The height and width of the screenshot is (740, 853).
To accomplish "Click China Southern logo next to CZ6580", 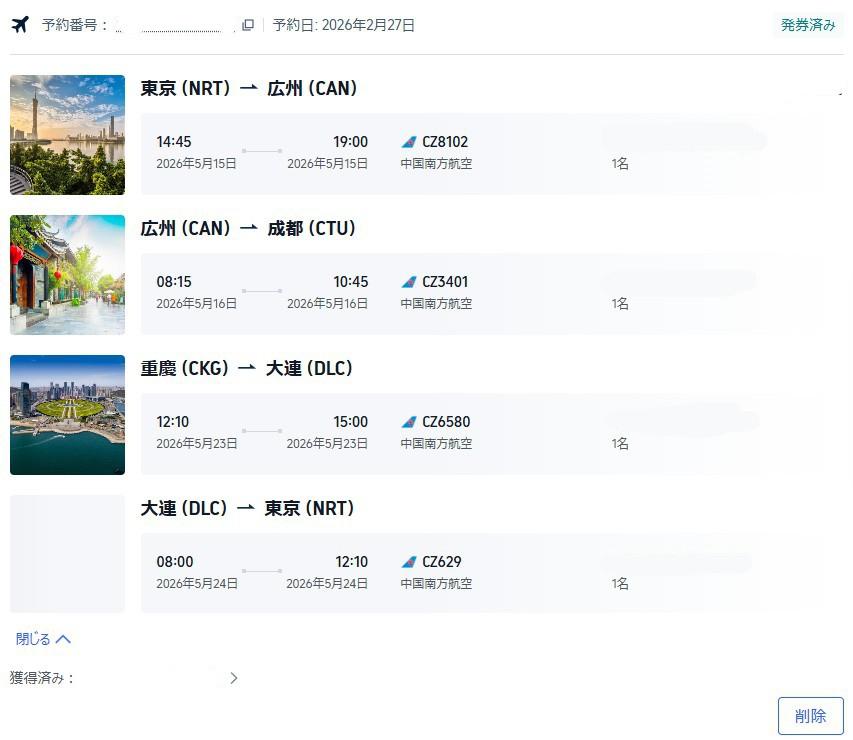I will click(409, 422).
